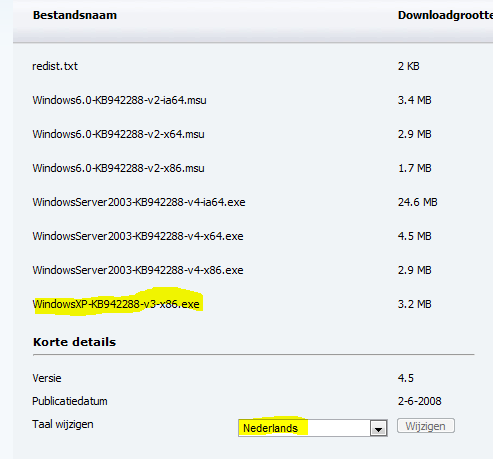Open the language dropdown arrow
The height and width of the screenshot is (459, 493).
(378, 428)
